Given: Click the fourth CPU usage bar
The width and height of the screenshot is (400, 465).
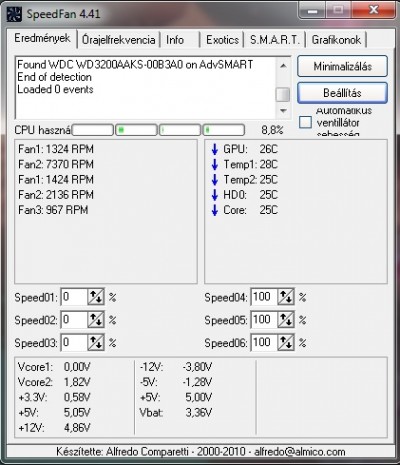Looking at the screenshot, I should point(224,130).
